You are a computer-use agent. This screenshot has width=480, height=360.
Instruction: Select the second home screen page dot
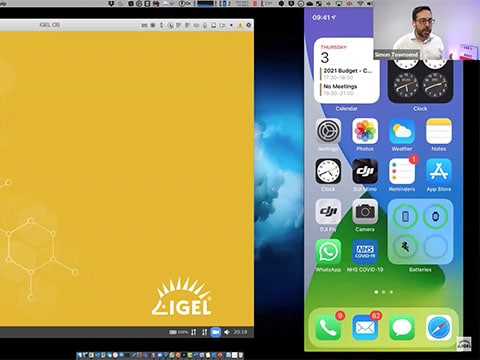pos(384,292)
